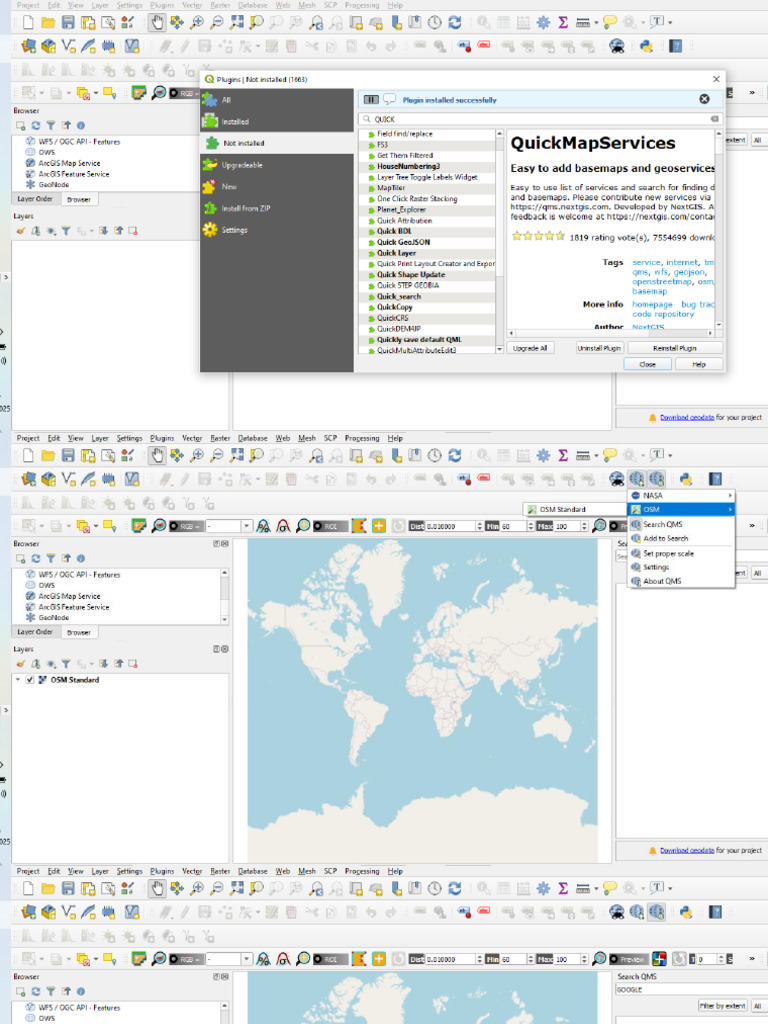768x1024 pixels.
Task: Select Search QMS menu item
Action: 662,524
